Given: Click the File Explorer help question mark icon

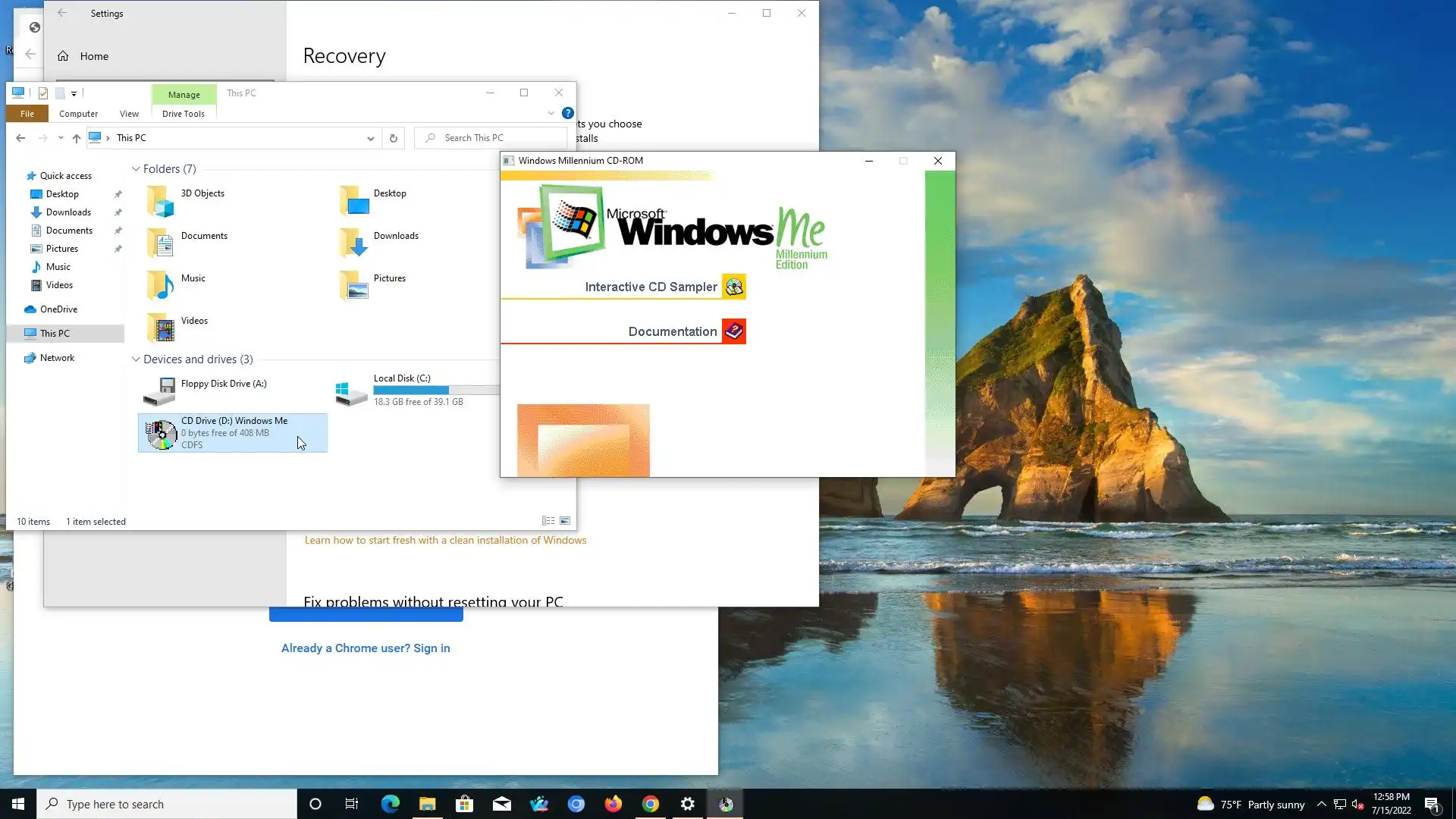Looking at the screenshot, I should click(x=567, y=113).
